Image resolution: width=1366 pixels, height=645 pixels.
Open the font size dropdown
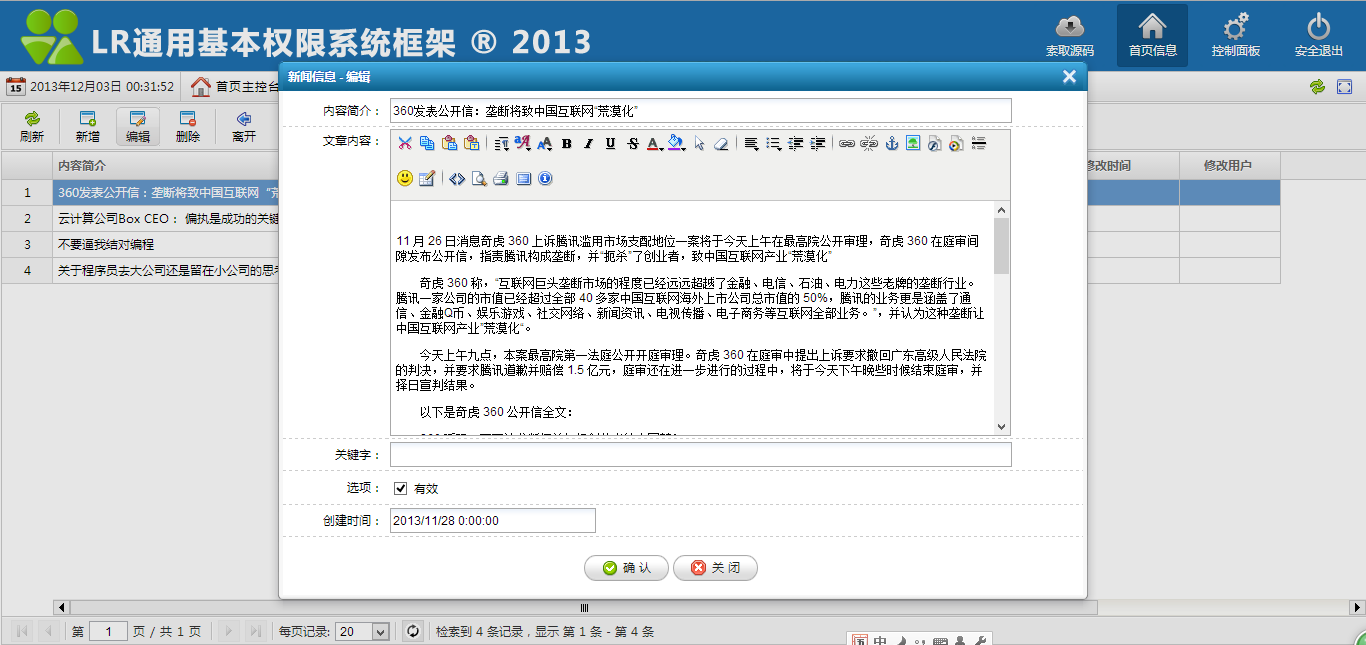(x=544, y=144)
